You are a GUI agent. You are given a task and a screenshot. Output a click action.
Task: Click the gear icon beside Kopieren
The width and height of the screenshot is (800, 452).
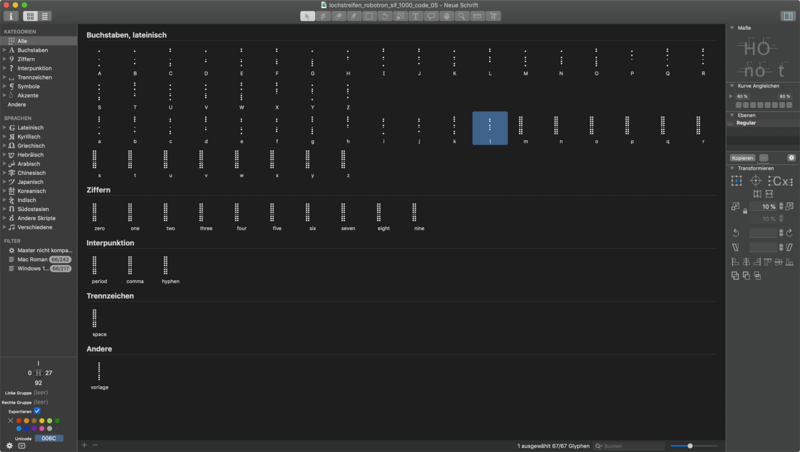[x=791, y=157]
